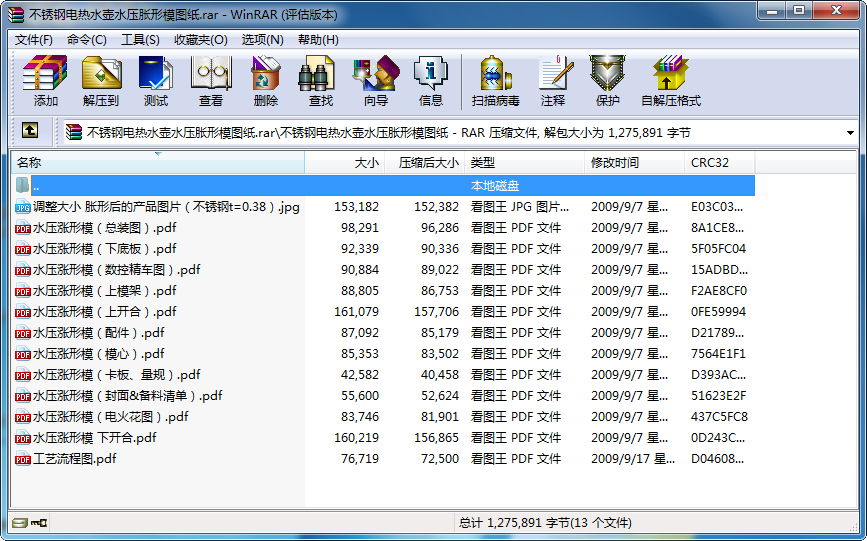Image resolution: width=867 pixels, height=541 pixels.
Task: Open the 帮助(H) menu
Action: 318,40
